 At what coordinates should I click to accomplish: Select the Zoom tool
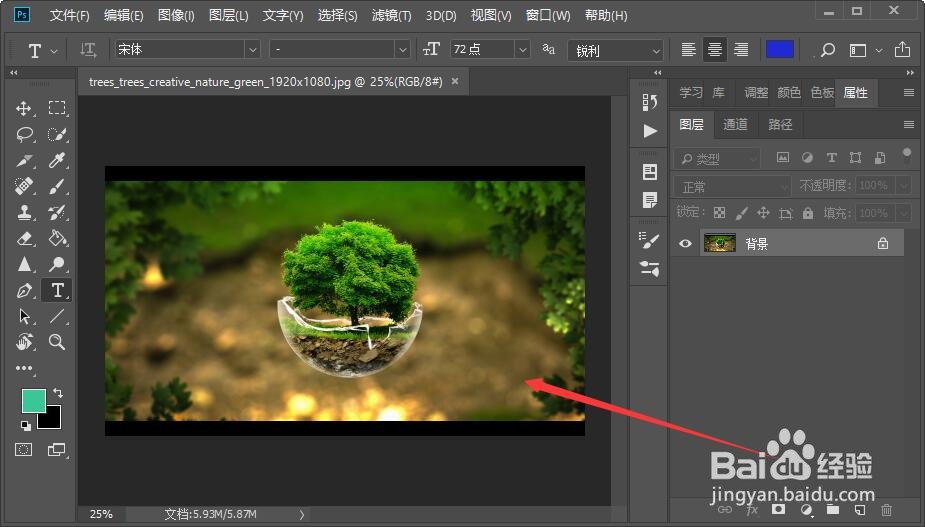(x=57, y=342)
